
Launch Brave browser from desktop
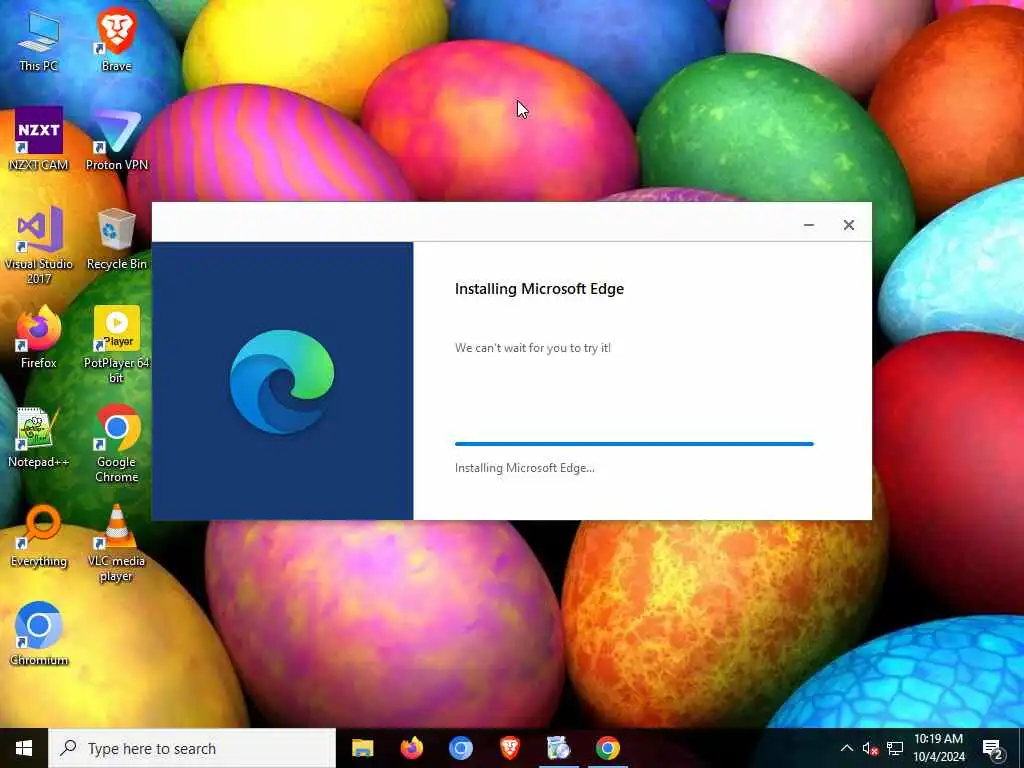116,40
